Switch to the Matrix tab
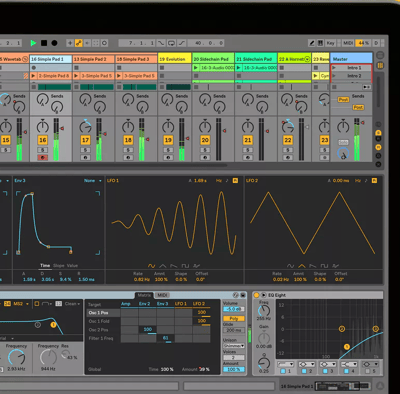The width and height of the screenshot is (400, 394). coord(144,295)
